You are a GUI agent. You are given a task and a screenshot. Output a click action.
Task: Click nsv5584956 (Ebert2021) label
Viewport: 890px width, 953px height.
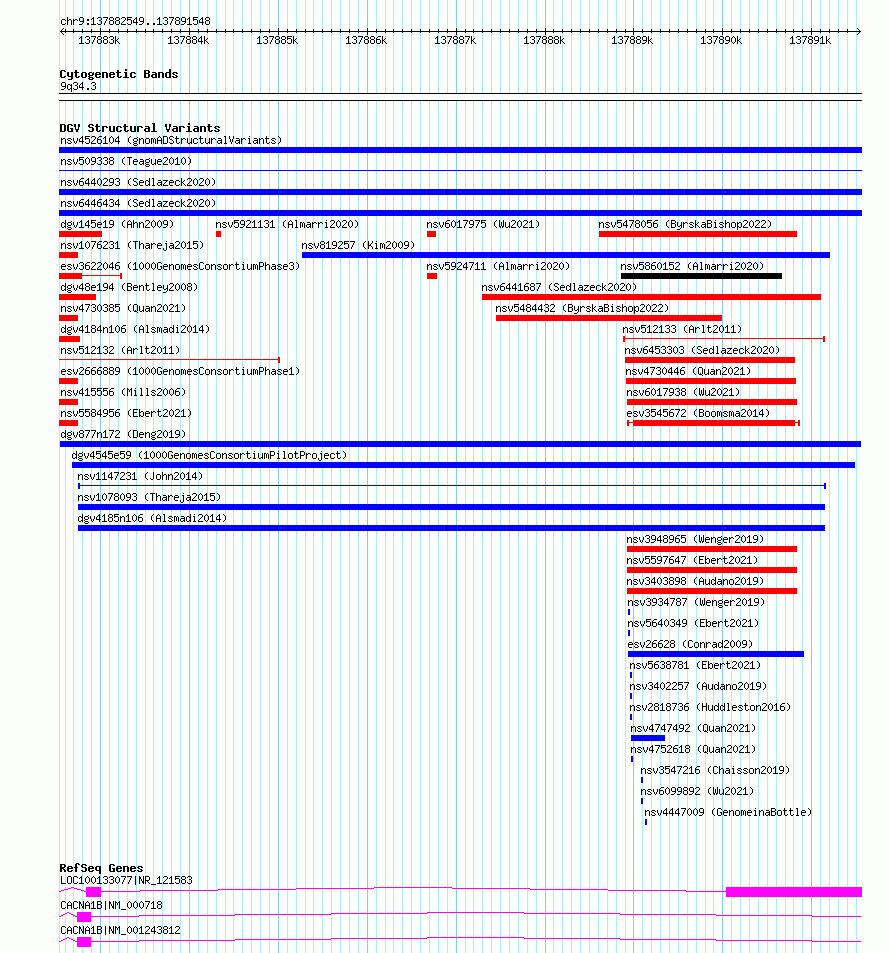pos(126,413)
